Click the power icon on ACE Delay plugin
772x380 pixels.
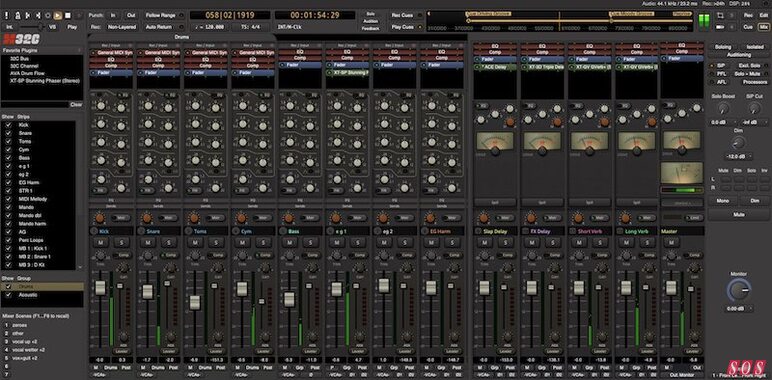pos(477,66)
